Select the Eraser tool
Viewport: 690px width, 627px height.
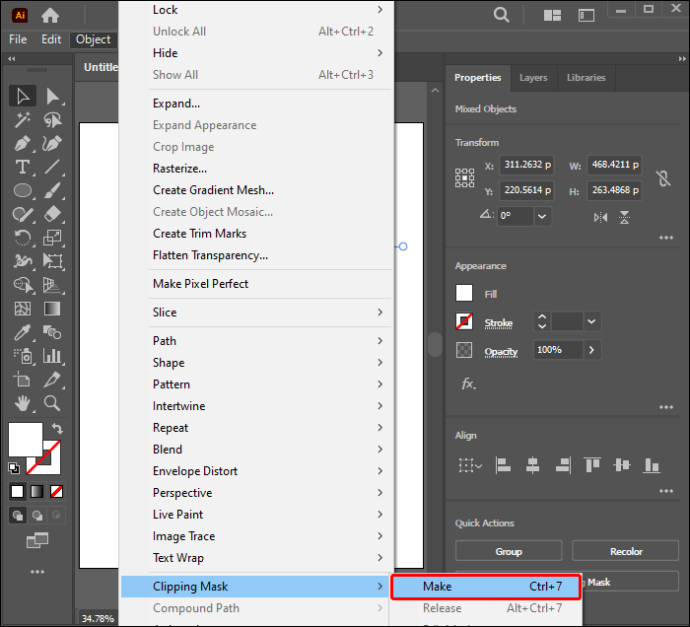pyautogui.click(x=52, y=214)
